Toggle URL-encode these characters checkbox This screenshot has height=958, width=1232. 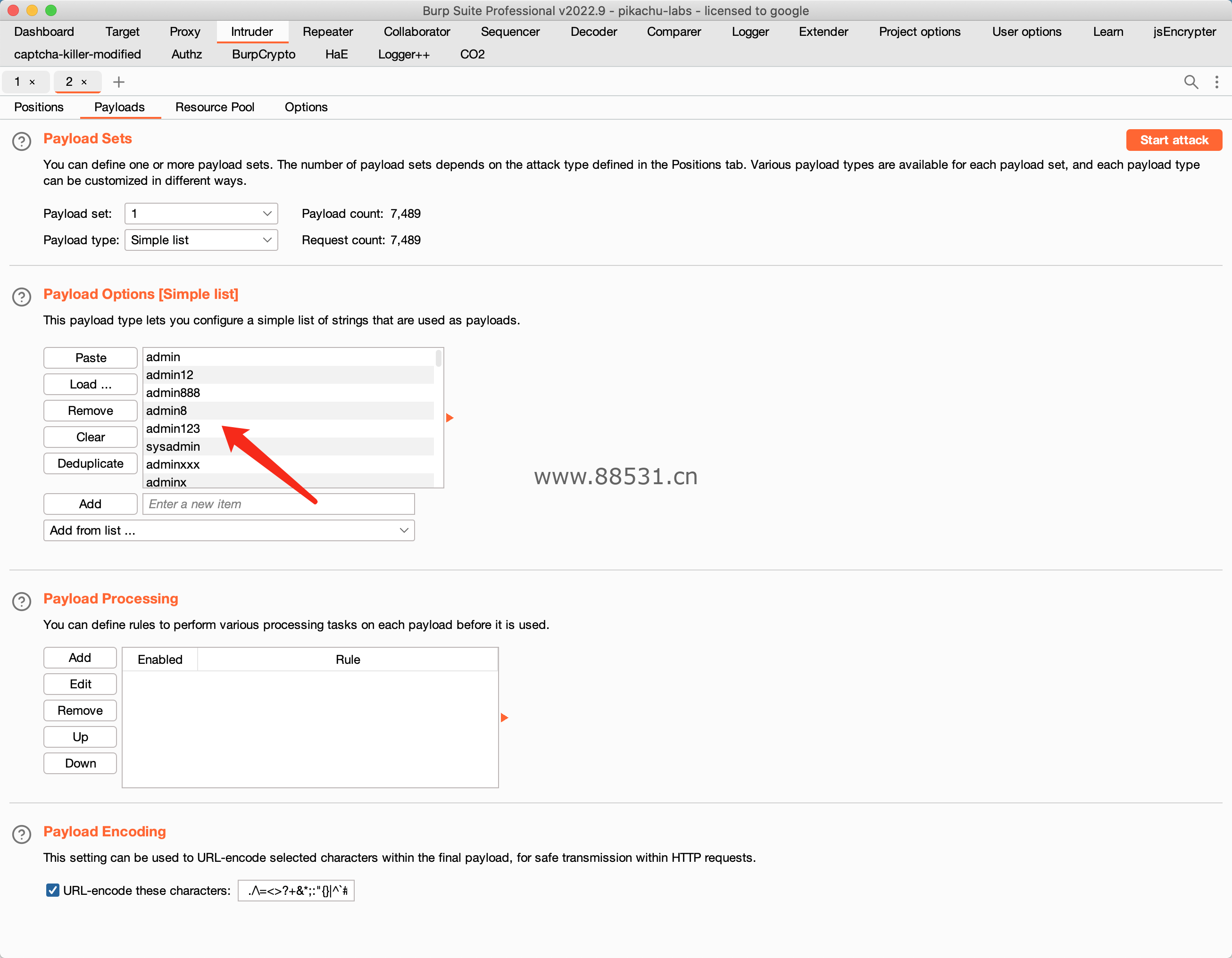(x=52, y=890)
